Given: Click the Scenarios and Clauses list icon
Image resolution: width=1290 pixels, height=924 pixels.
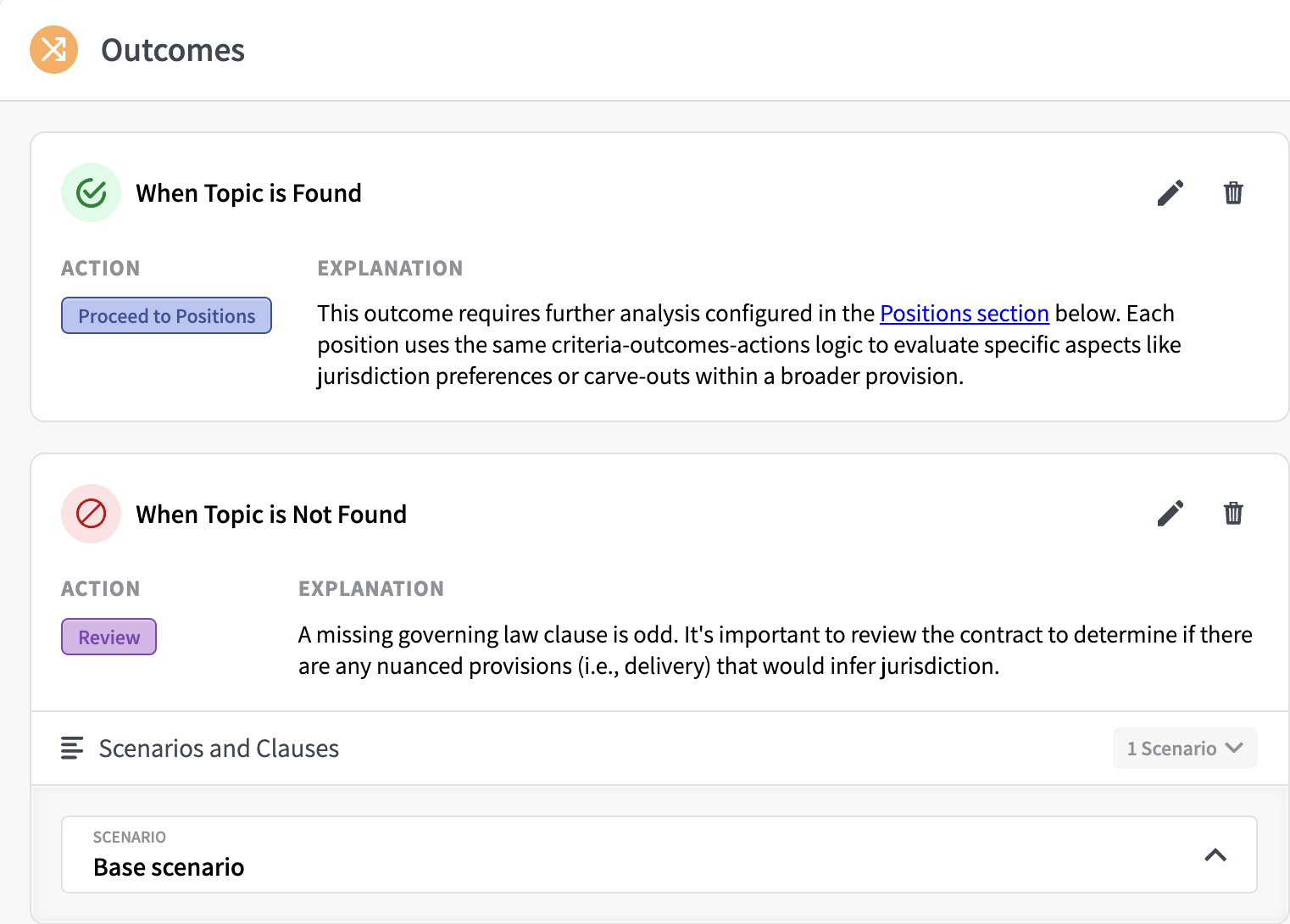Looking at the screenshot, I should pyautogui.click(x=72, y=749).
